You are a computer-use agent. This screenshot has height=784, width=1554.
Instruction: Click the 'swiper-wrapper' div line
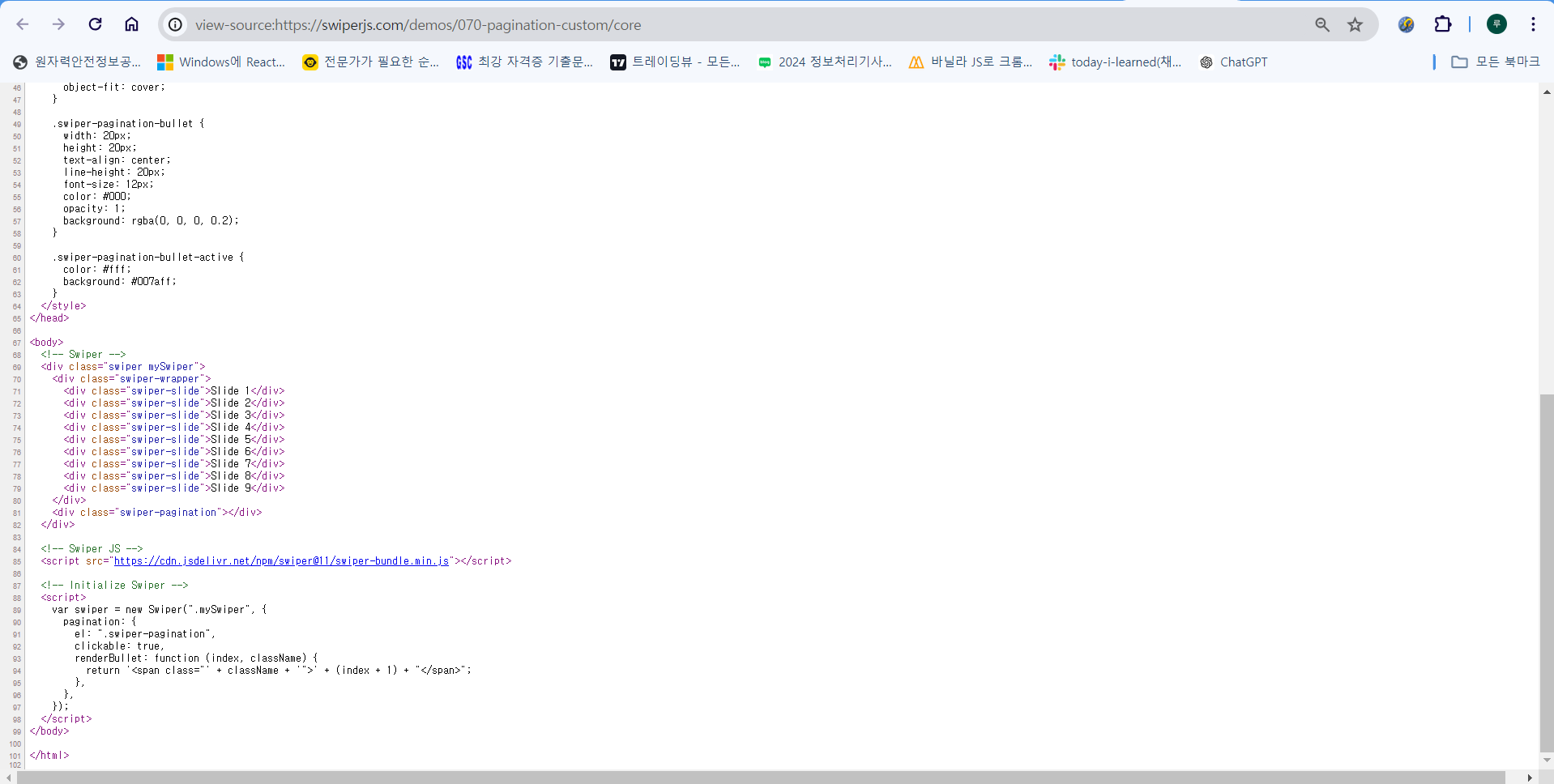131,378
